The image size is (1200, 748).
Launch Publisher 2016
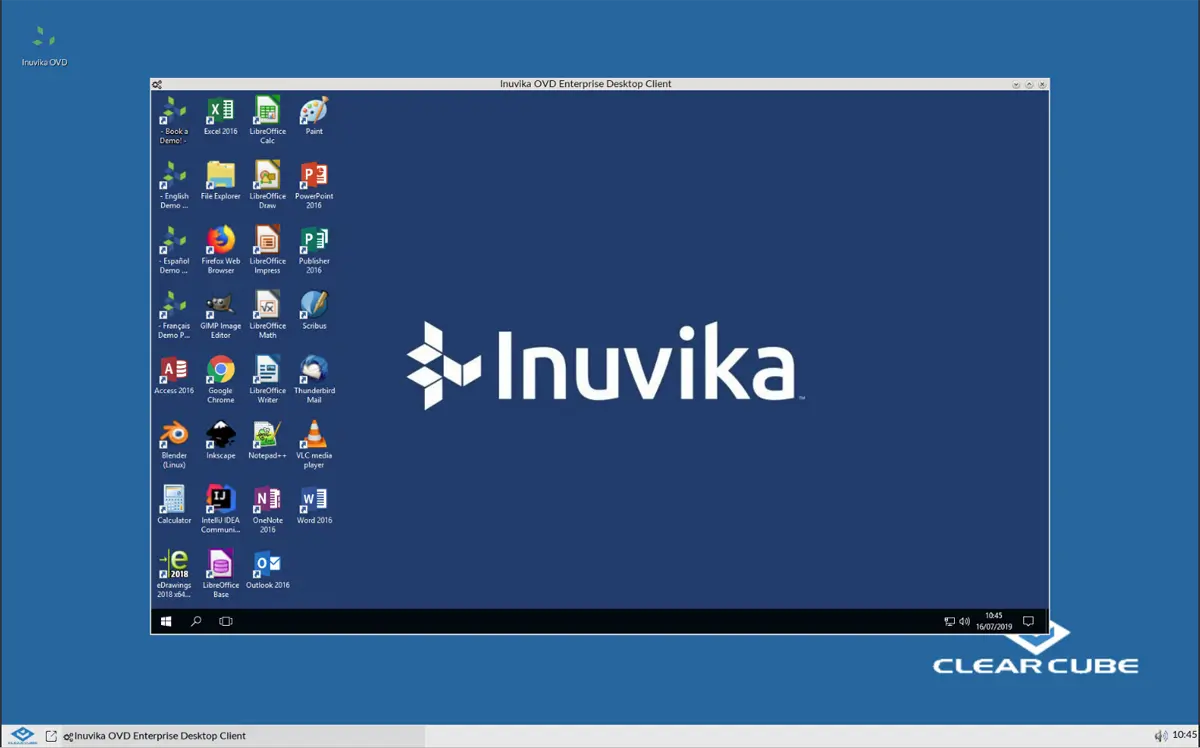click(314, 250)
